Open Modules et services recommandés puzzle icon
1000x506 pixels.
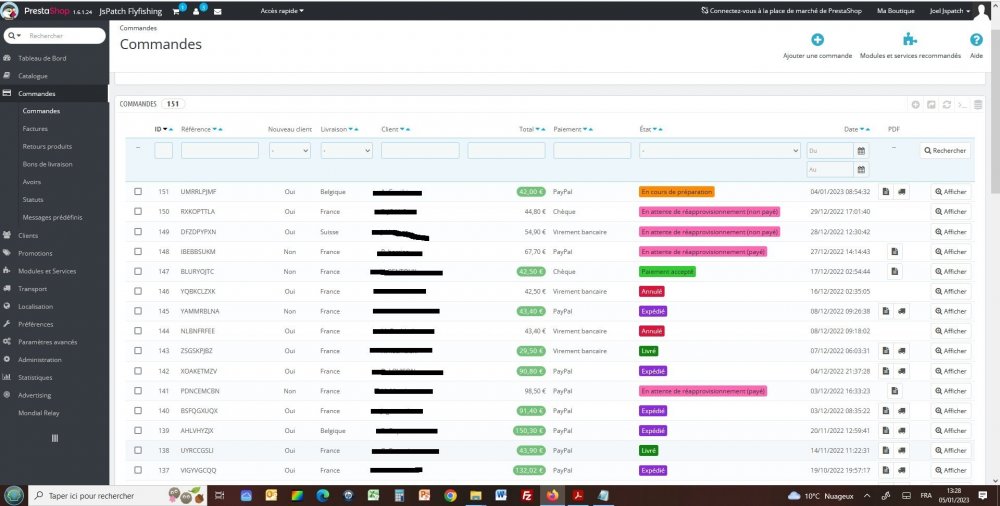click(x=910, y=40)
